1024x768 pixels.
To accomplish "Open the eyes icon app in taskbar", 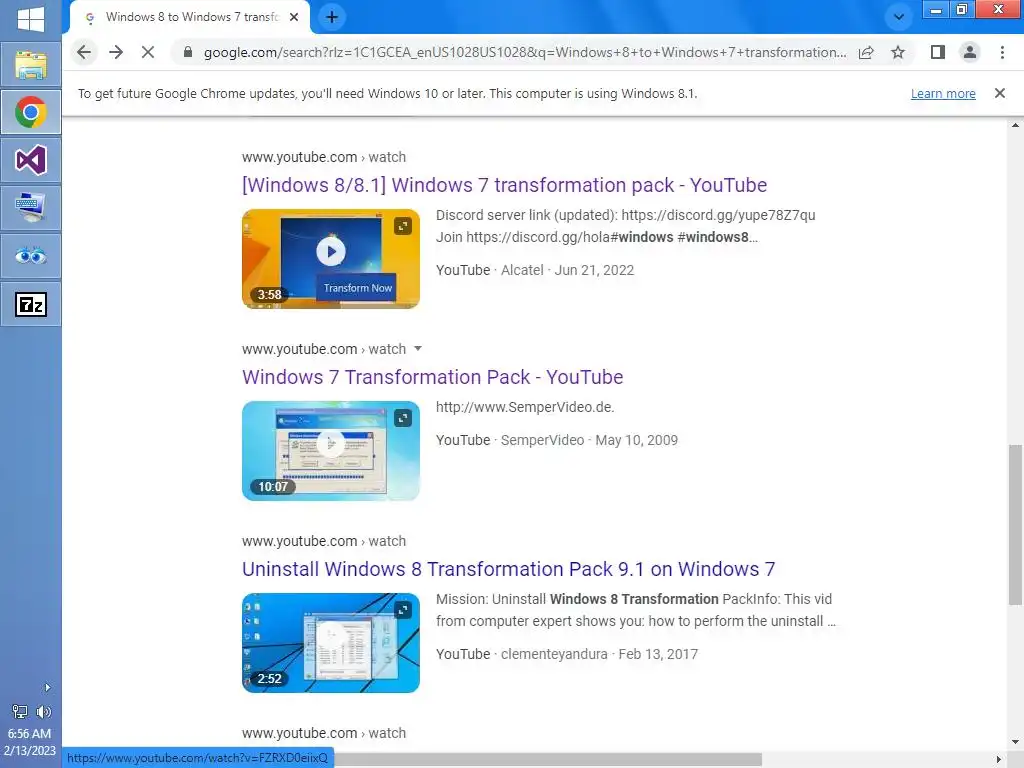I will (31, 256).
